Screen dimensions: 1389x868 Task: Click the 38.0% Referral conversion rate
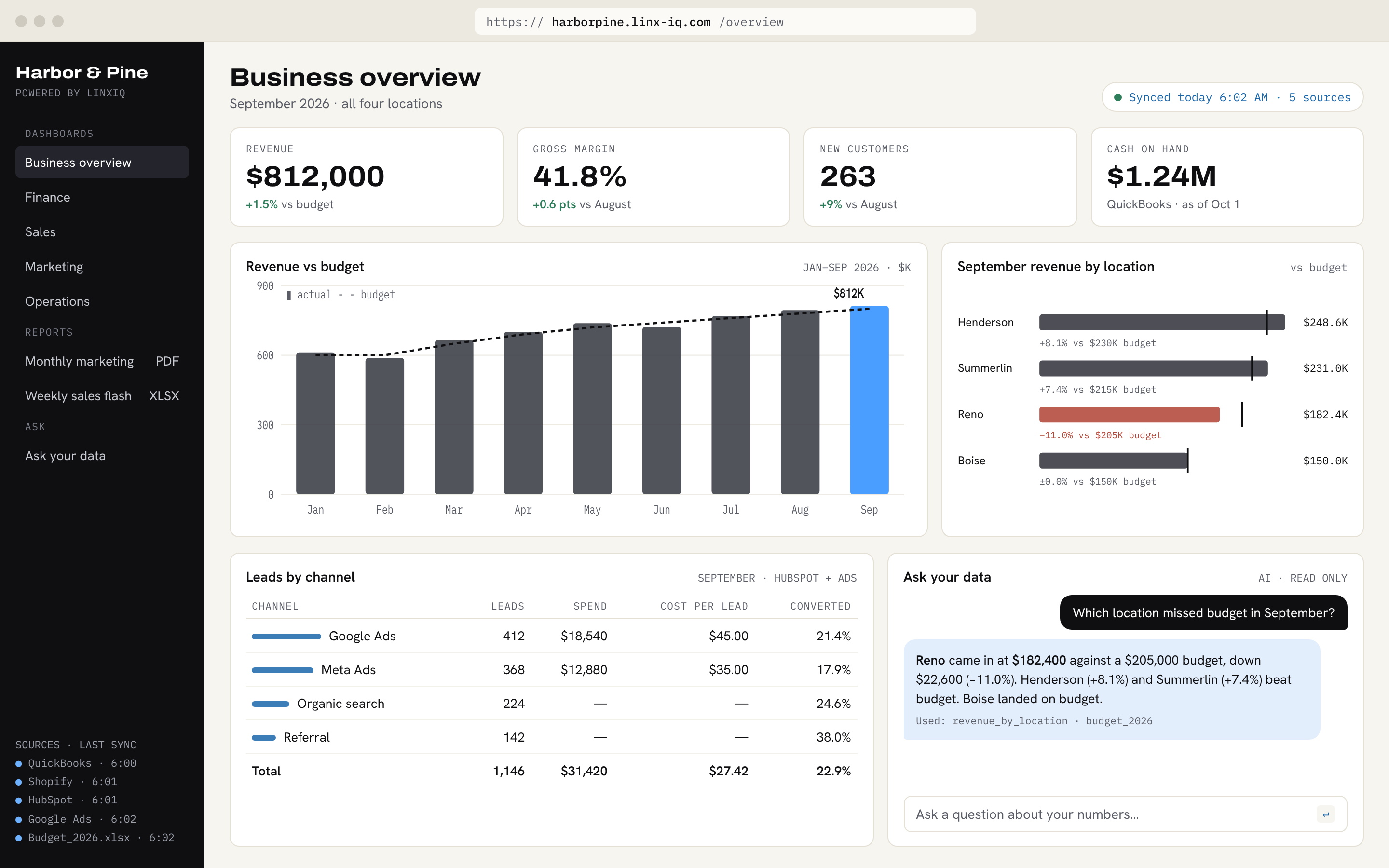click(833, 738)
